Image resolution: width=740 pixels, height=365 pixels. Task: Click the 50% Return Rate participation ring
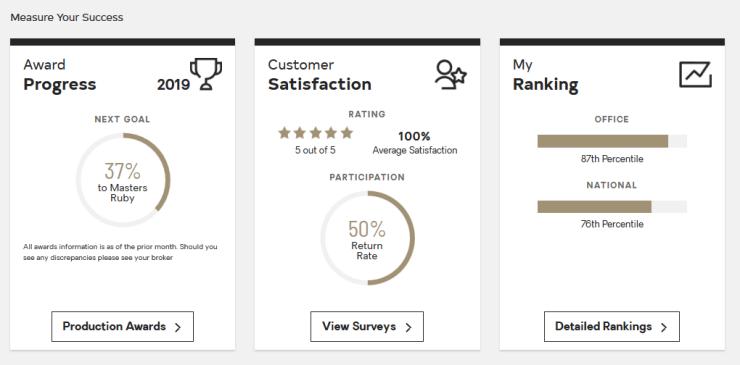tap(367, 238)
